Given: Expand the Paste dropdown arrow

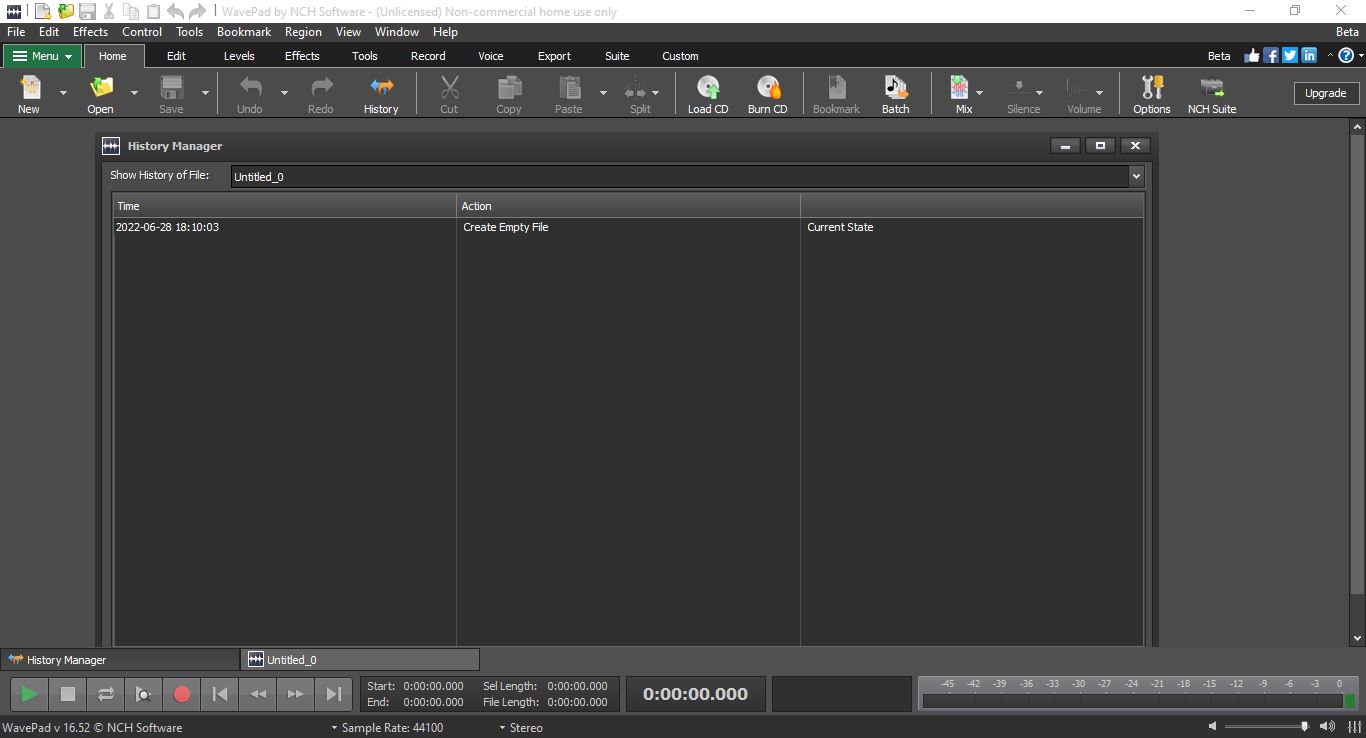Looking at the screenshot, I should (x=603, y=93).
